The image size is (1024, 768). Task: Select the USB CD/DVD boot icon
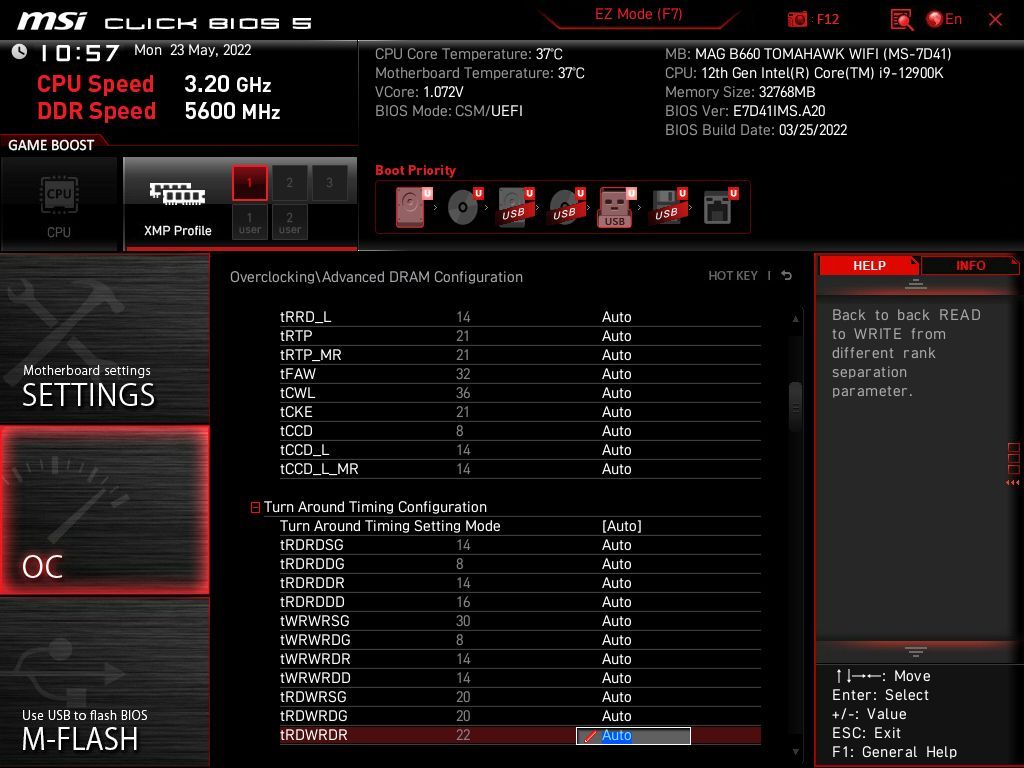click(x=566, y=206)
